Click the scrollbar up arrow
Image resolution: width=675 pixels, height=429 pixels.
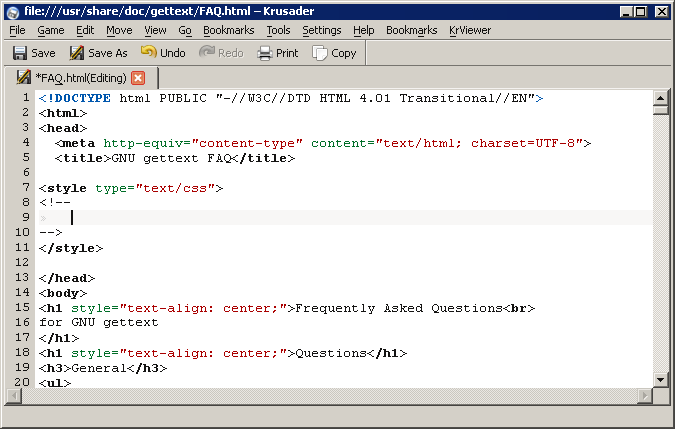click(x=660, y=98)
